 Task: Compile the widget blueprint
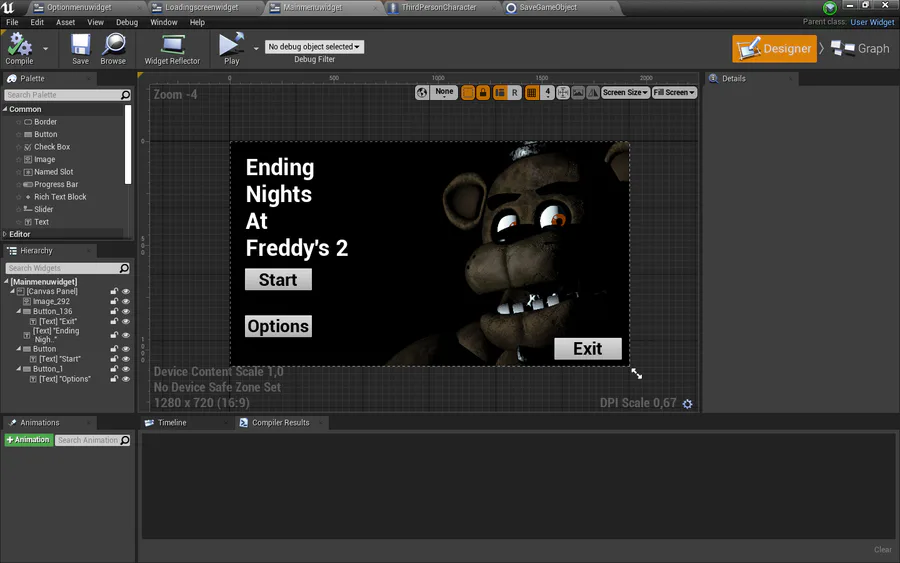[x=20, y=48]
